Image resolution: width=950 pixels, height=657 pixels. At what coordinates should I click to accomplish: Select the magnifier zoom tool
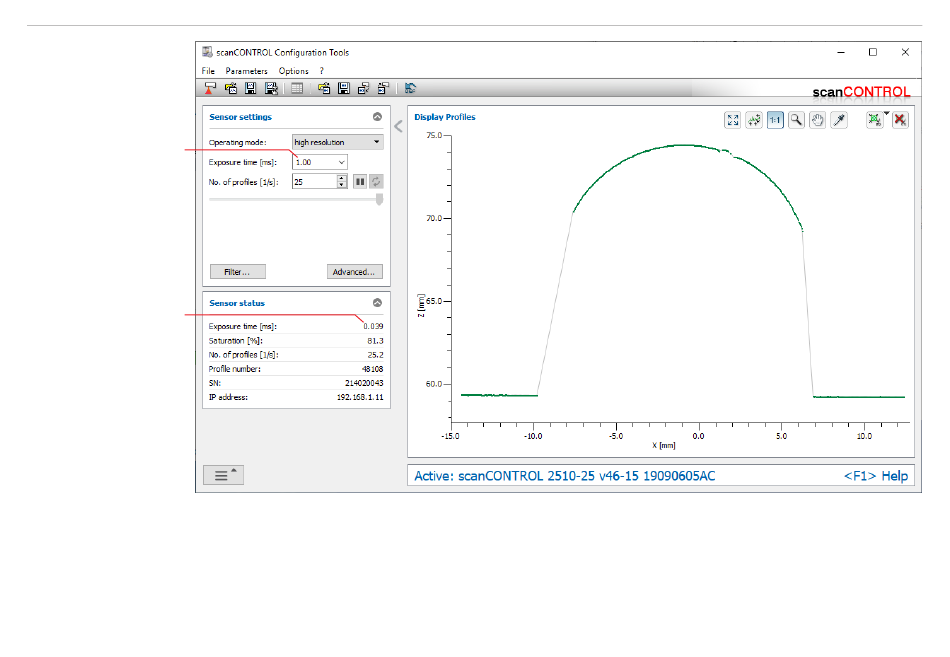pos(796,120)
